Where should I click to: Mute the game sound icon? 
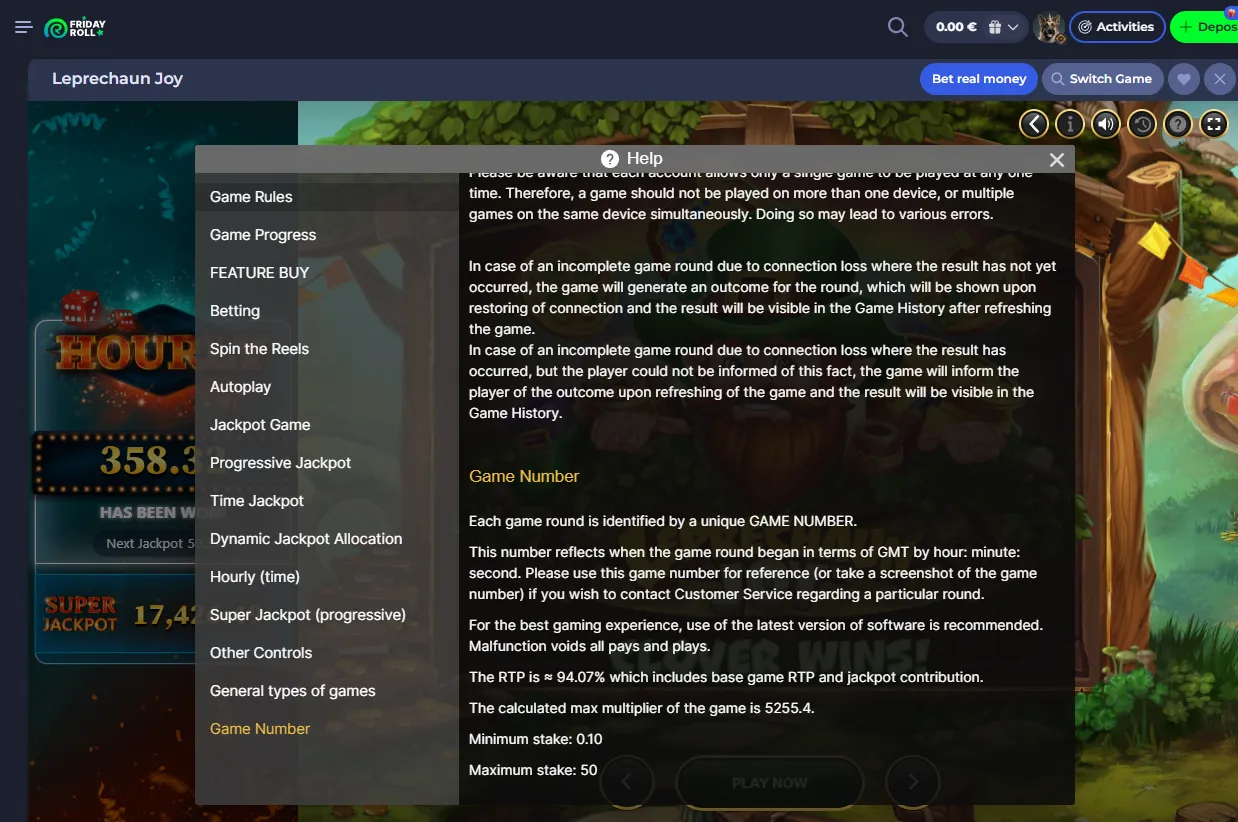[1105, 124]
